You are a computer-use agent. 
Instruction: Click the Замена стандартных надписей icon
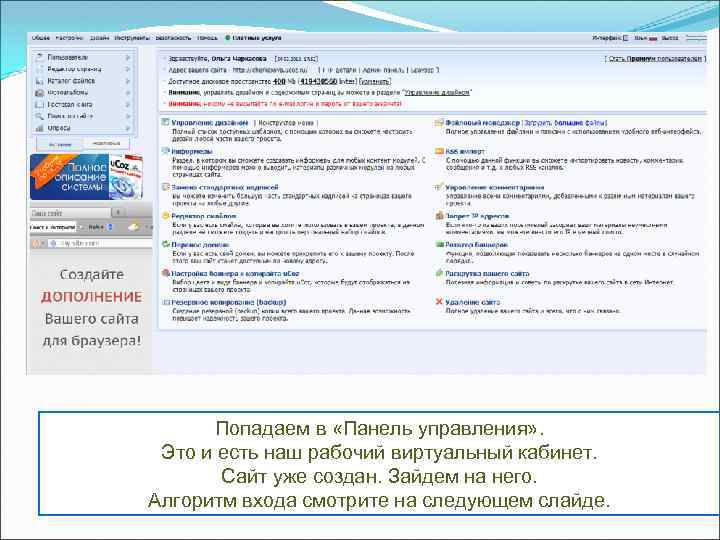pos(165,187)
